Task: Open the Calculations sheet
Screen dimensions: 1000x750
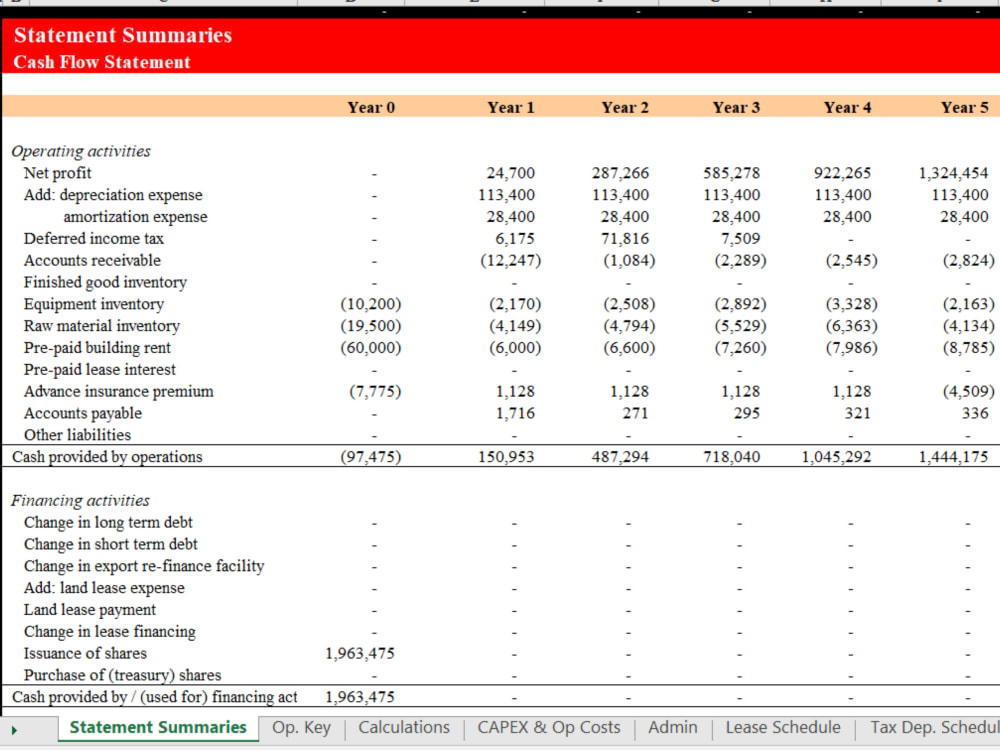Action: click(x=404, y=727)
